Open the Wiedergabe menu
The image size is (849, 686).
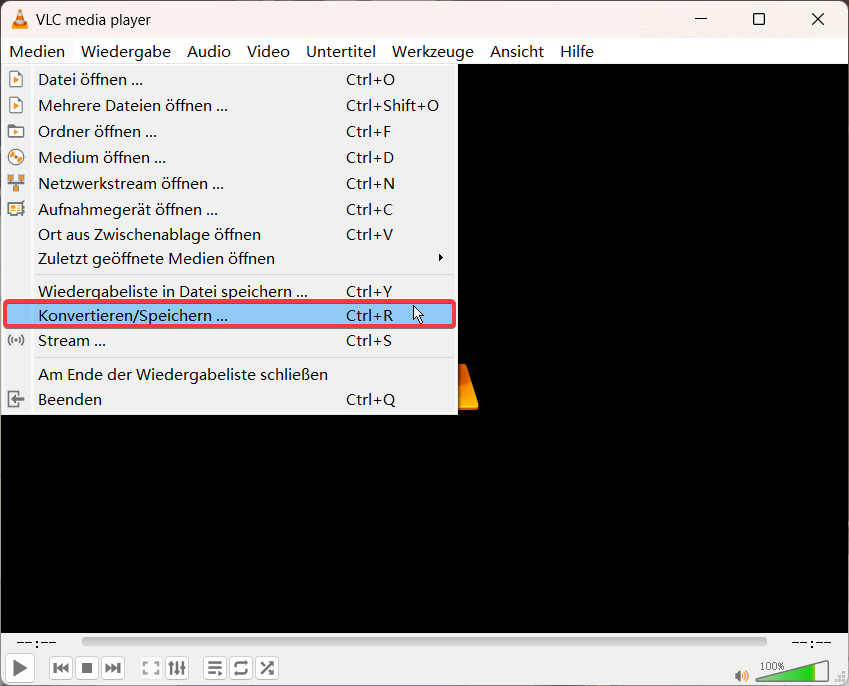pos(126,51)
